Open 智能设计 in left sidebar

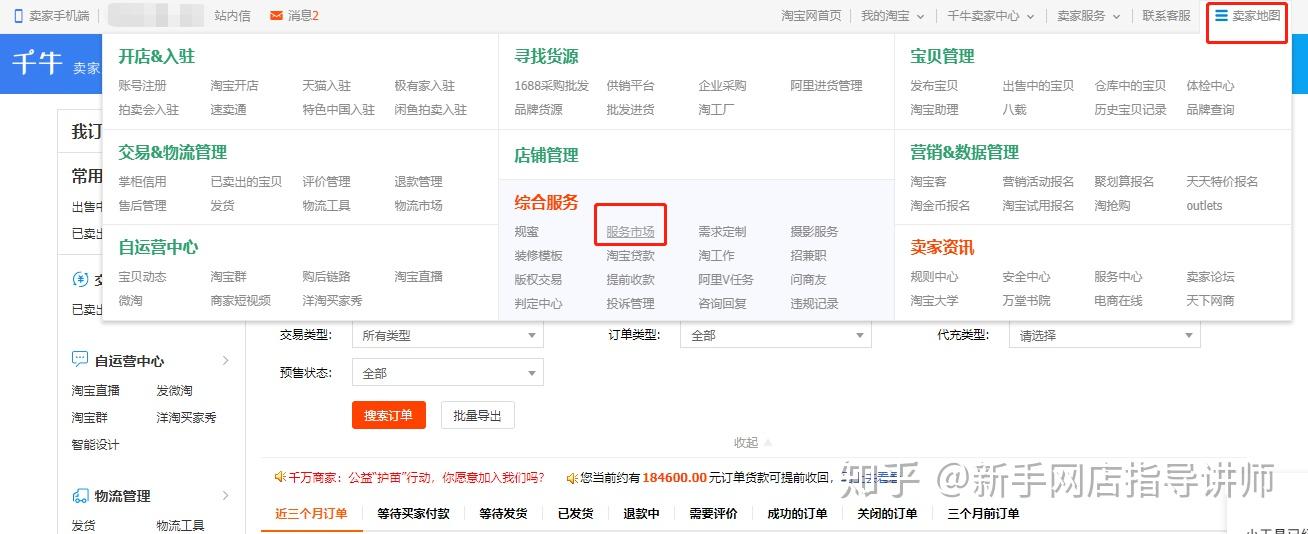(95, 445)
